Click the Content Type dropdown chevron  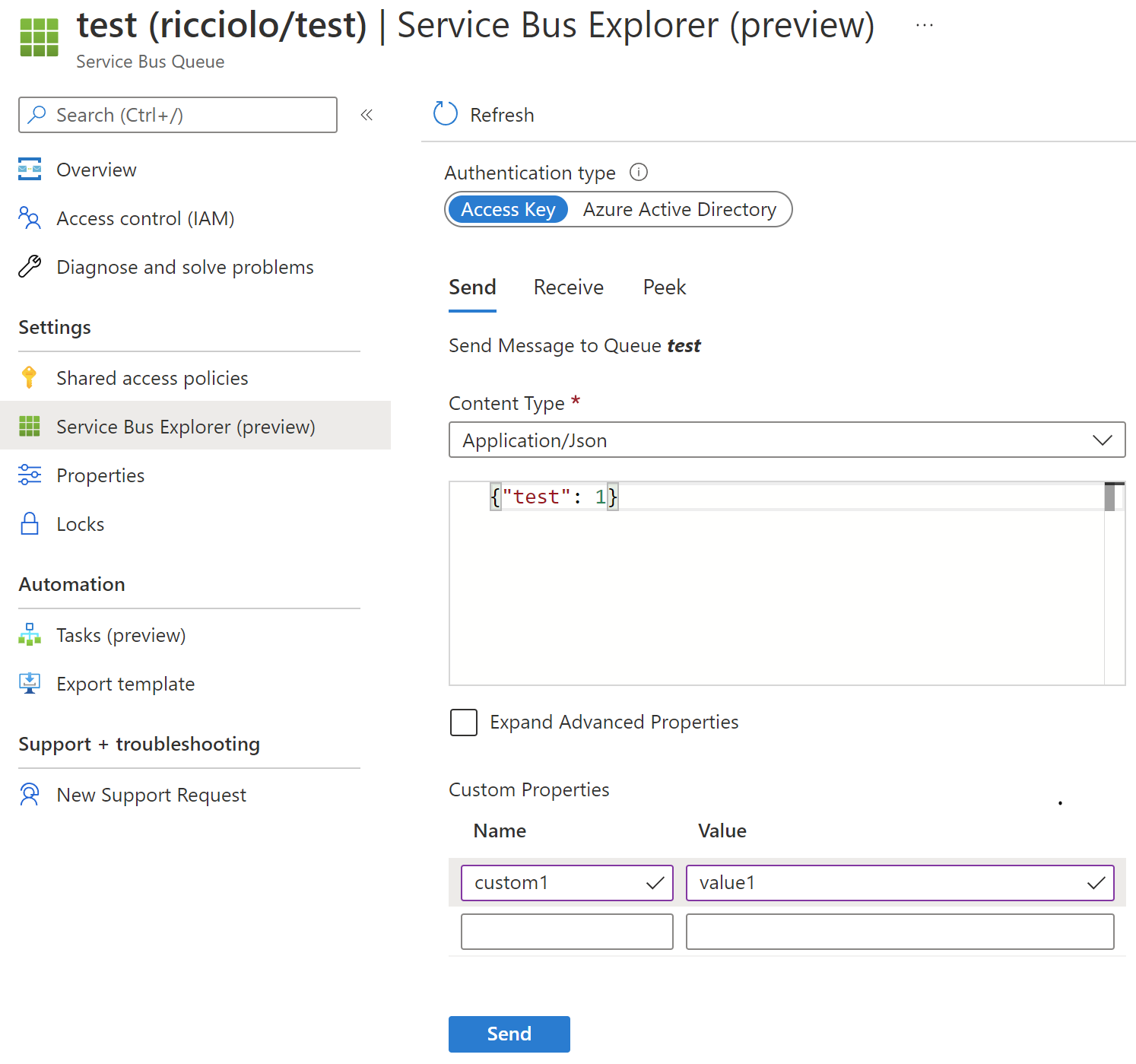tap(1103, 440)
